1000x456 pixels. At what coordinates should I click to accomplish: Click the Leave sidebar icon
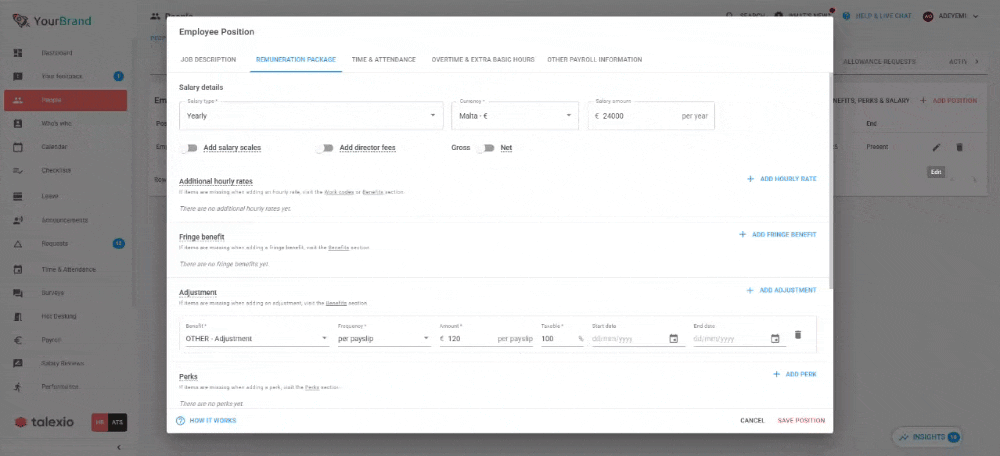tap(18, 196)
